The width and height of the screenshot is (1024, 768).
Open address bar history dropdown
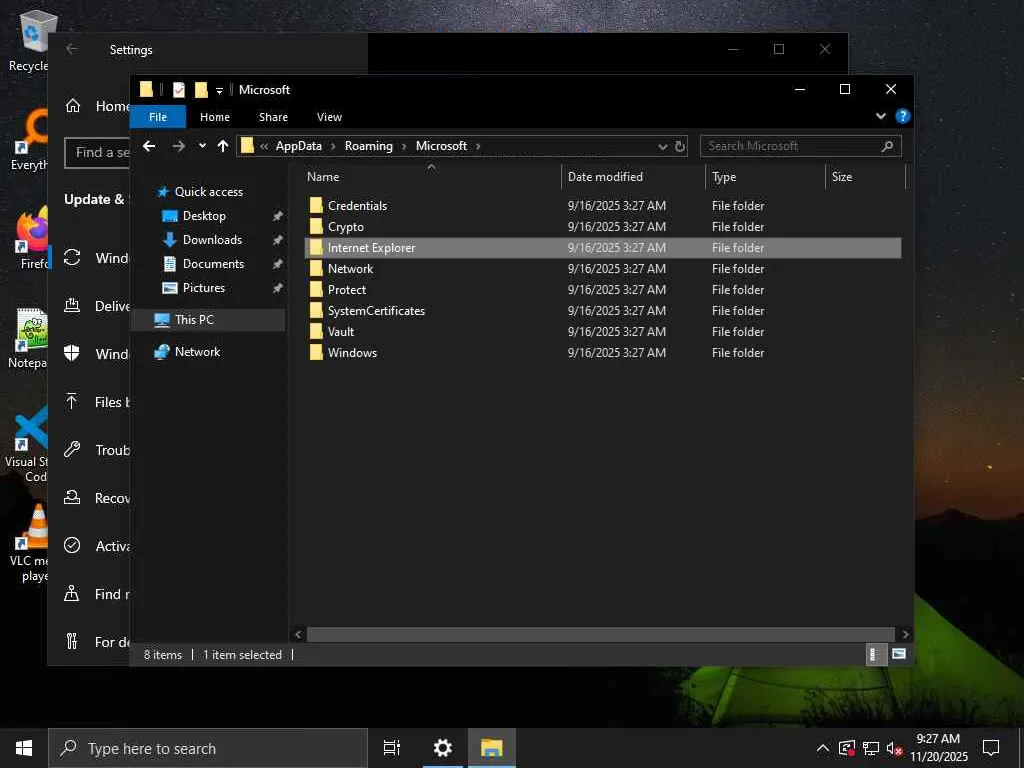point(662,146)
